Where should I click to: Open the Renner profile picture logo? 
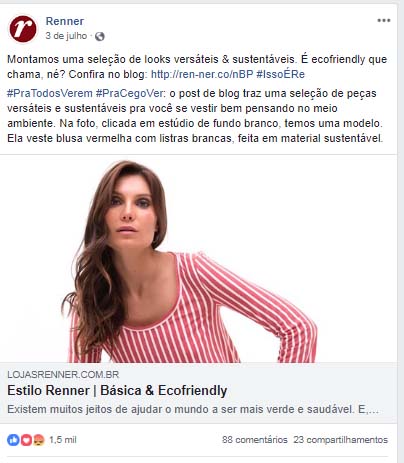[x=23, y=29]
